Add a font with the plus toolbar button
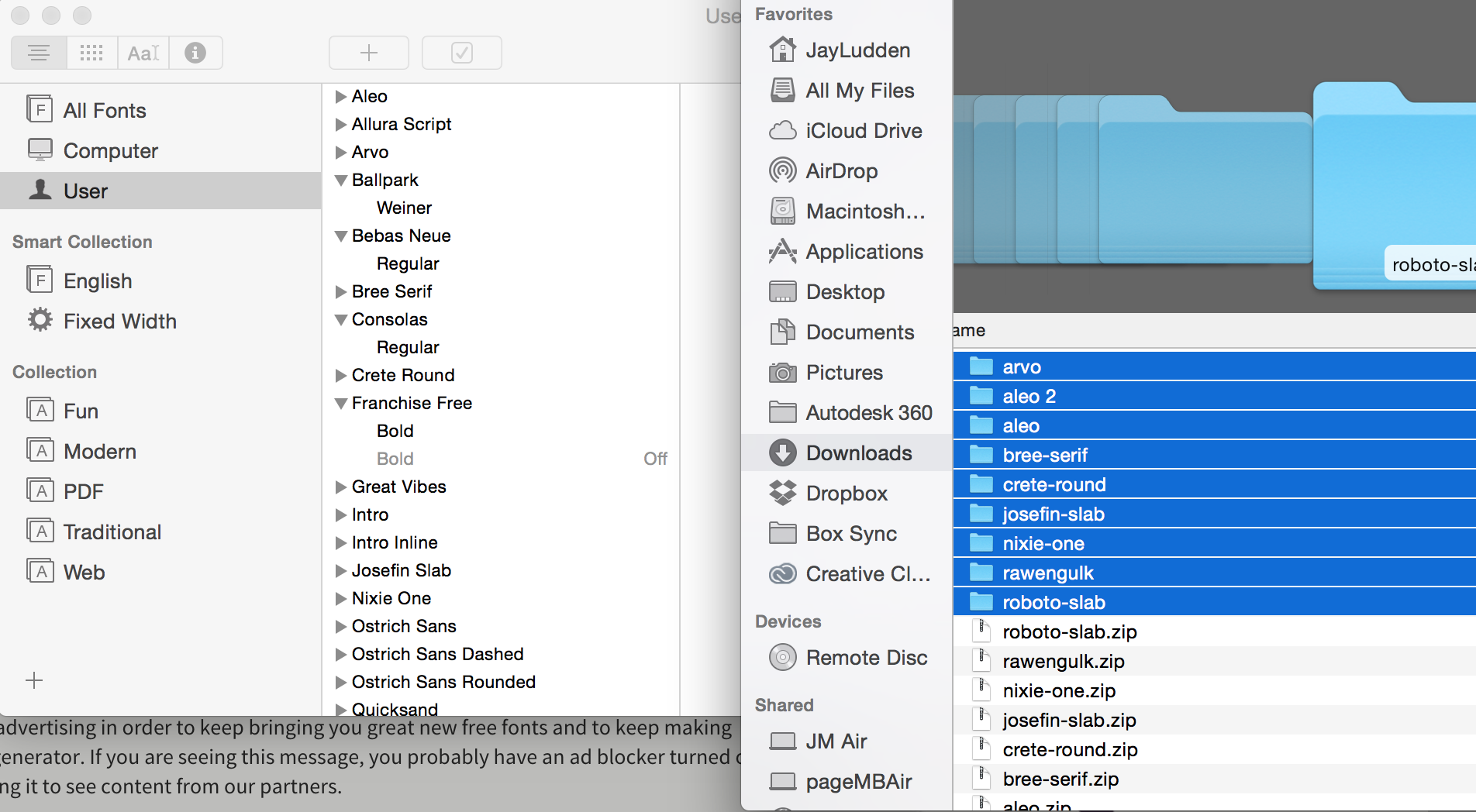 369,53
